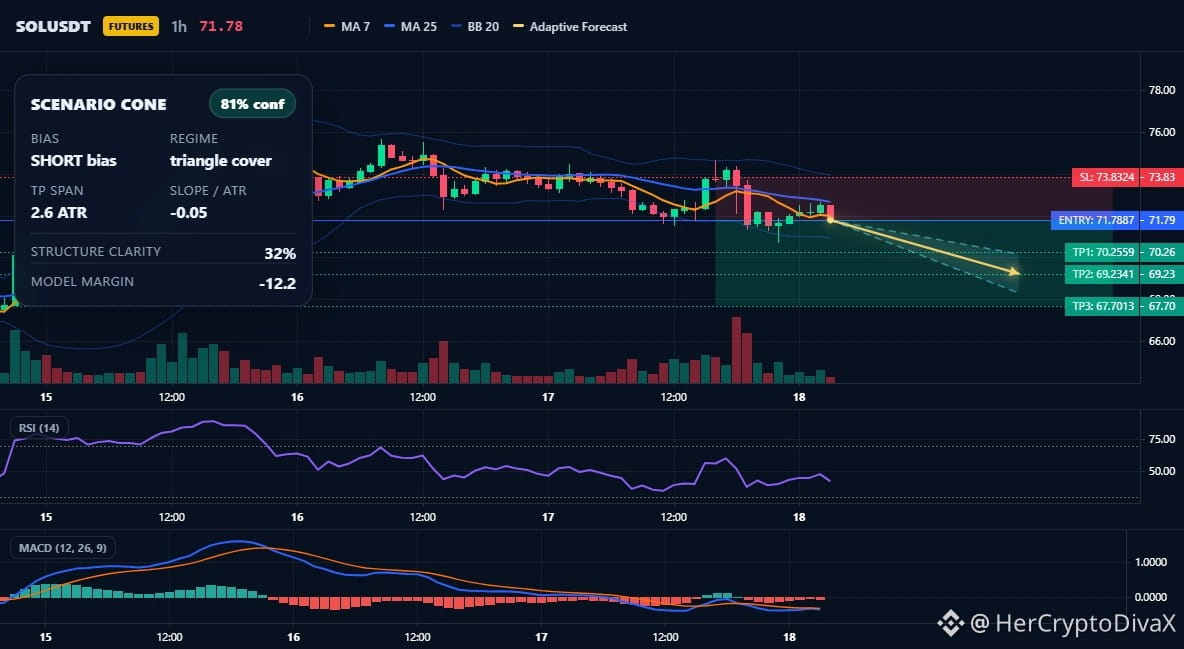Click the TP3: 67.7013 target label

pyautogui.click(x=1102, y=306)
